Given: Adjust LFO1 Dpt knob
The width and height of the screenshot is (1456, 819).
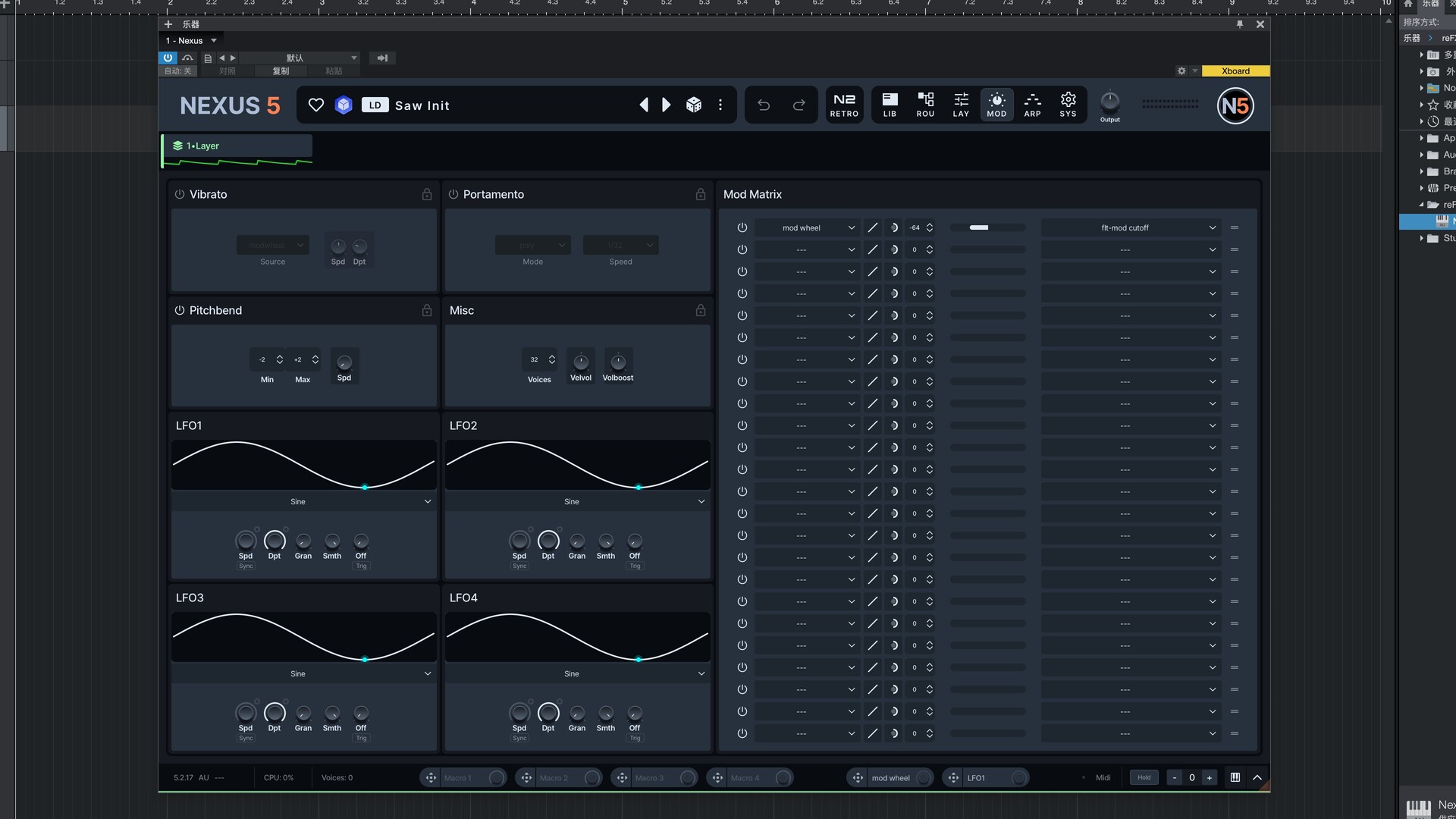Looking at the screenshot, I should [275, 541].
